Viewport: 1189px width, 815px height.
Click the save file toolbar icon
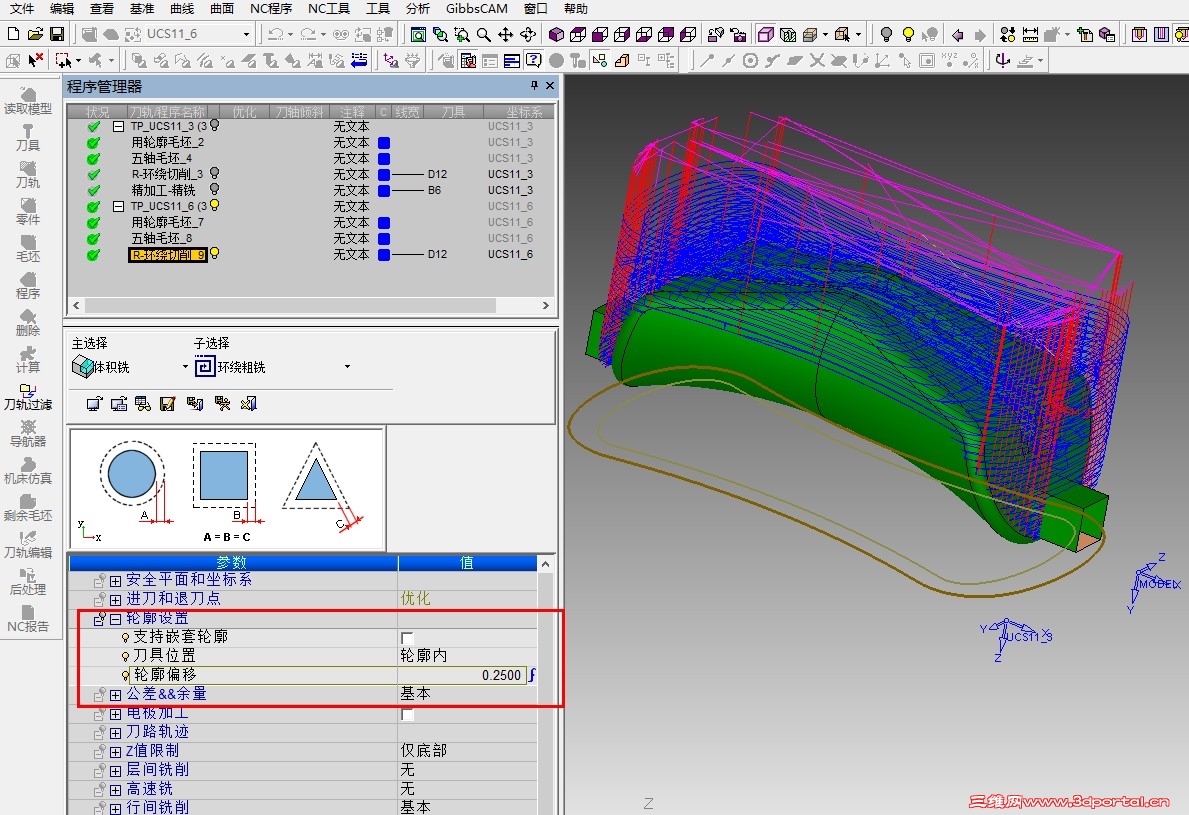tap(57, 34)
